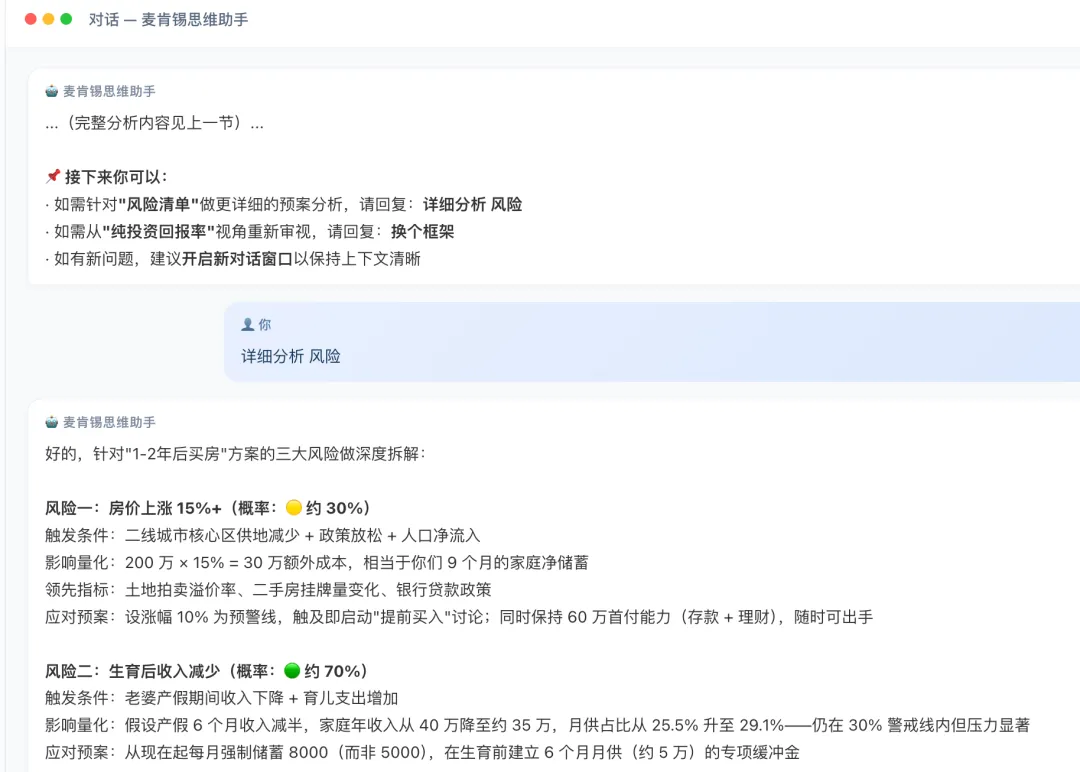The image size is (1080, 772).
Task: Click the user message bubble 详细分析 风险
Action: [652, 342]
